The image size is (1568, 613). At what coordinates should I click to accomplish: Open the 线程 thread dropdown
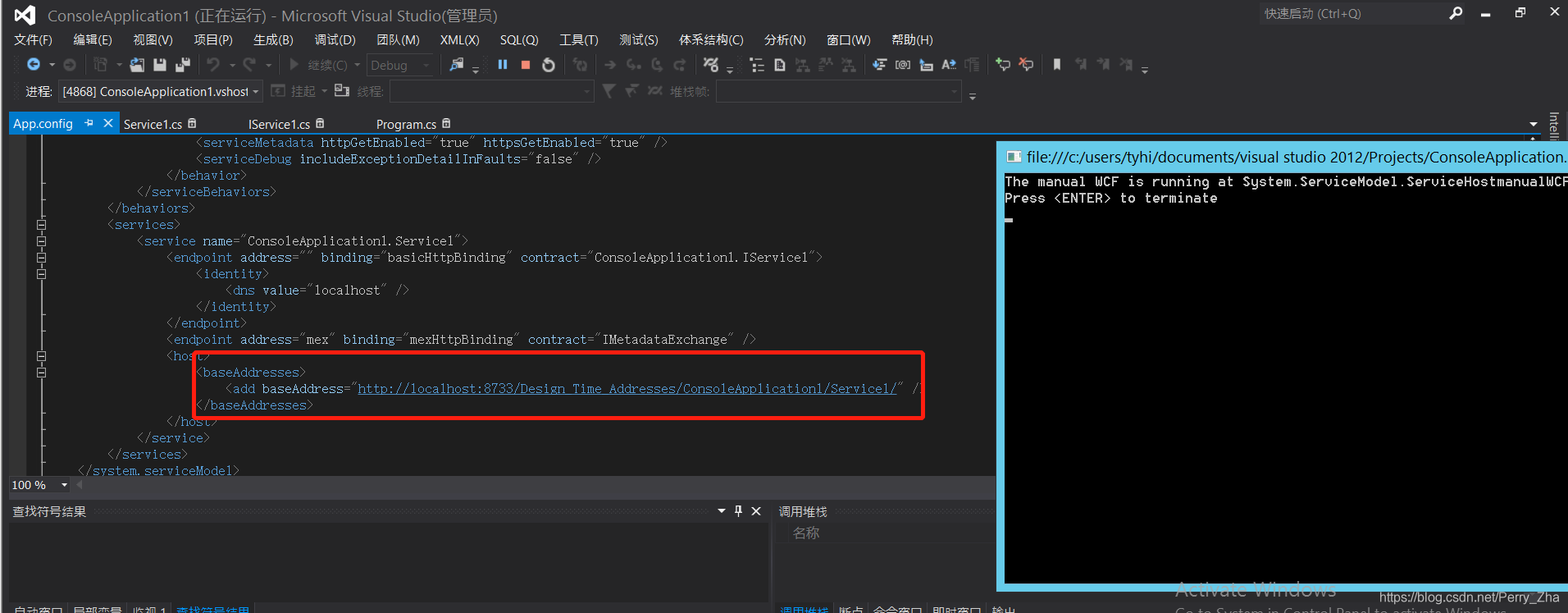pos(587,92)
